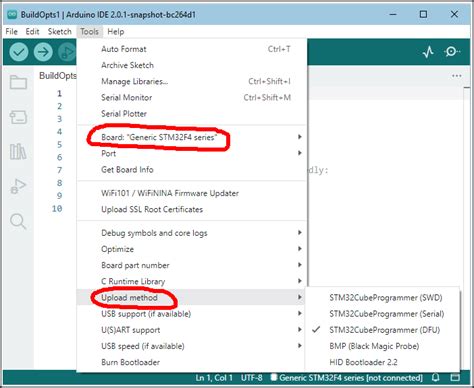Open the Debug sidebar icon
The height and width of the screenshot is (388, 474).
tap(18, 186)
